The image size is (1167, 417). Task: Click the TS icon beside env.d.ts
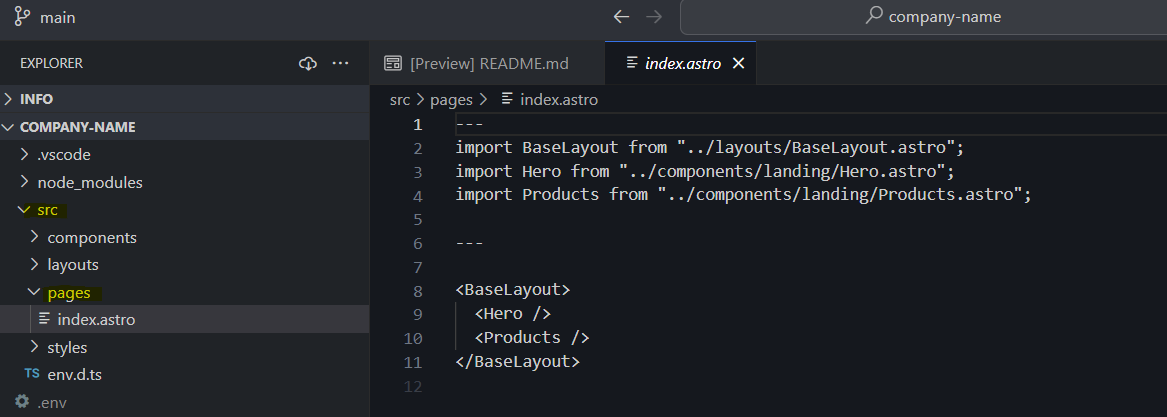tap(32, 374)
